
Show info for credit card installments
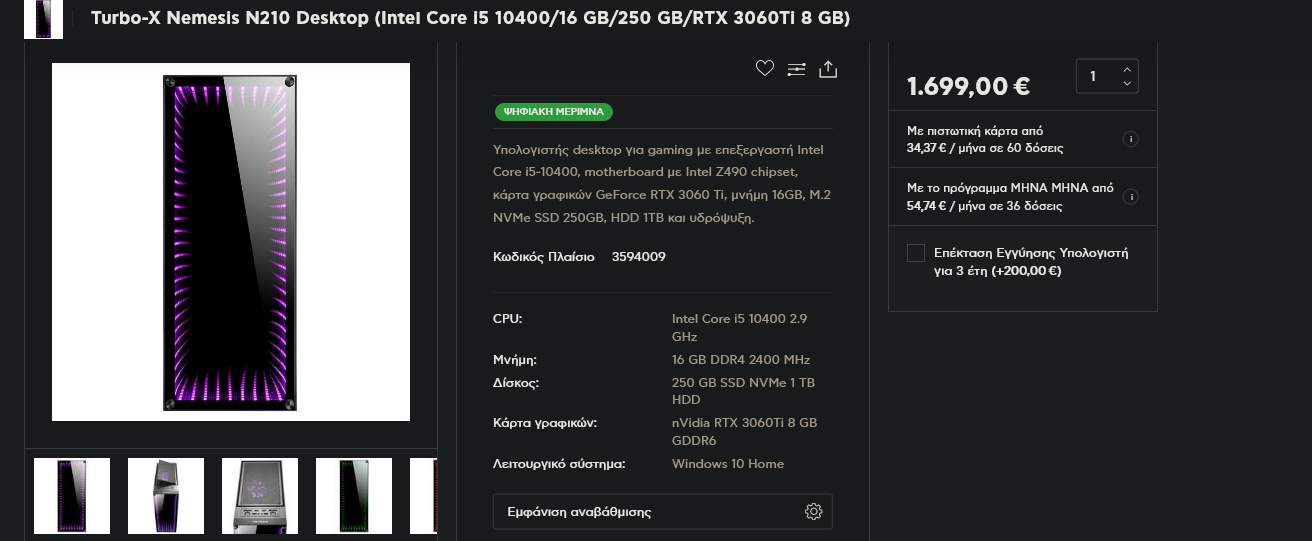1131,139
